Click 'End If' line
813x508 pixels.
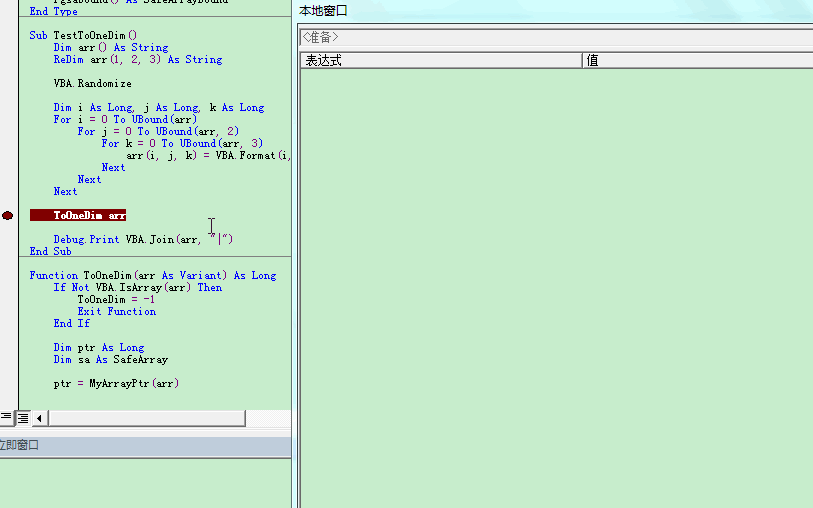coord(72,323)
